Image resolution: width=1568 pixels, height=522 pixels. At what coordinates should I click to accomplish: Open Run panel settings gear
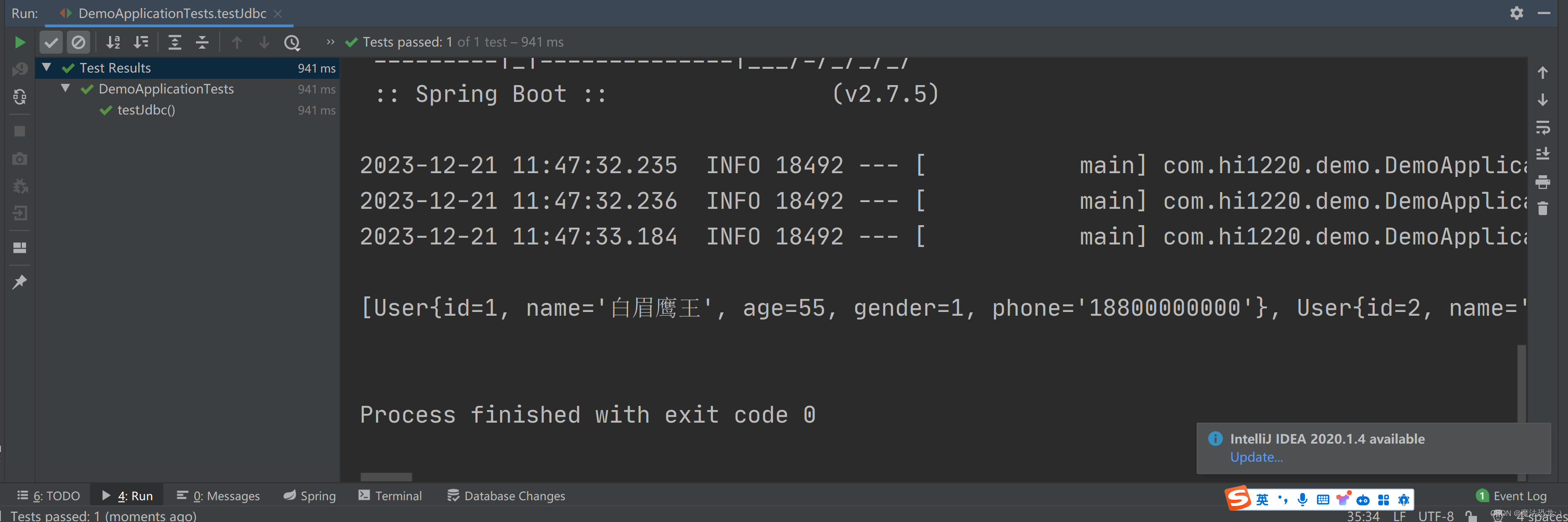click(1516, 13)
